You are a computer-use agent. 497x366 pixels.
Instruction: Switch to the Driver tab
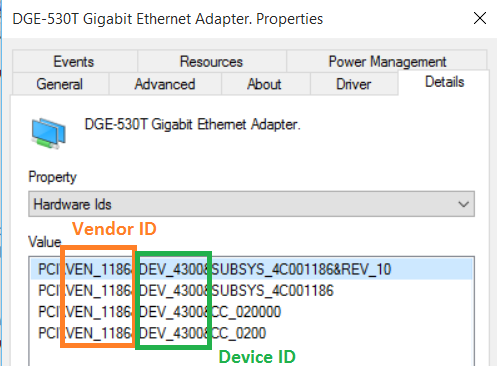[x=354, y=84]
